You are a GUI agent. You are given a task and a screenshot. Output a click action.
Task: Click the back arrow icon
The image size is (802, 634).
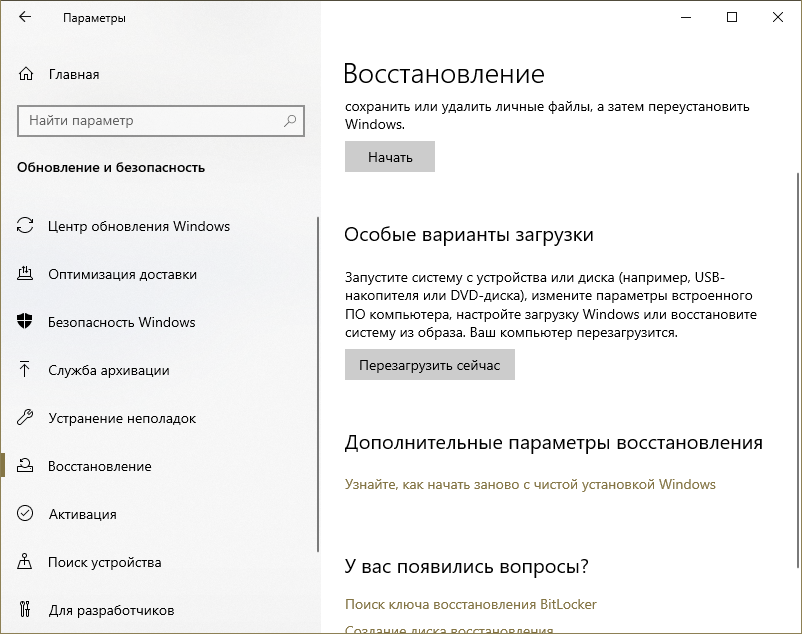click(25, 18)
